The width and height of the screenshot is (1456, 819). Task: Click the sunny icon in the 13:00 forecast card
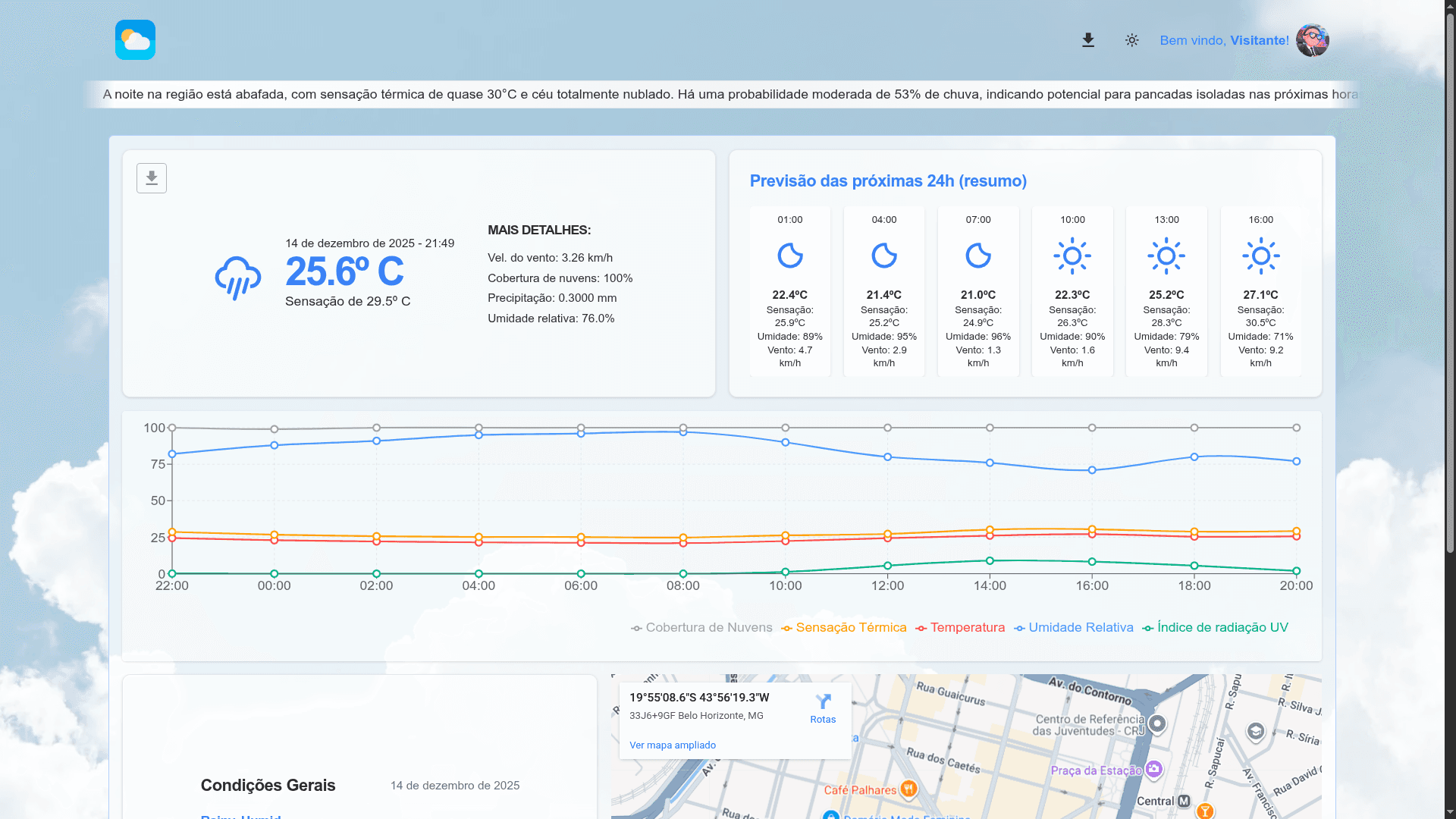point(1166,256)
